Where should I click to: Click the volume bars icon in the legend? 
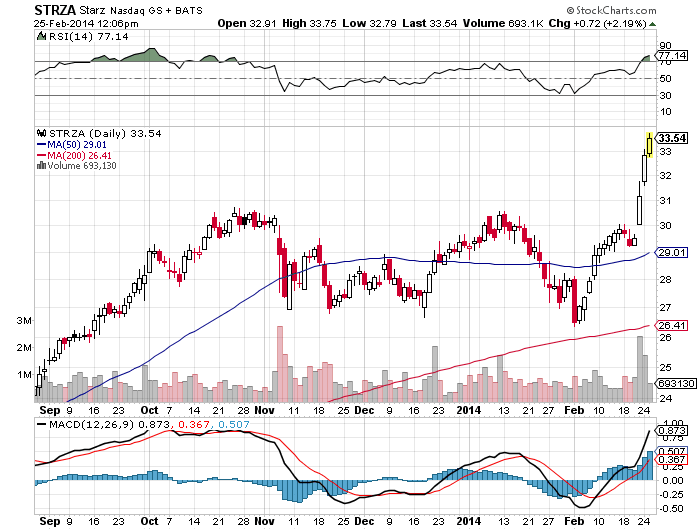pos(42,166)
